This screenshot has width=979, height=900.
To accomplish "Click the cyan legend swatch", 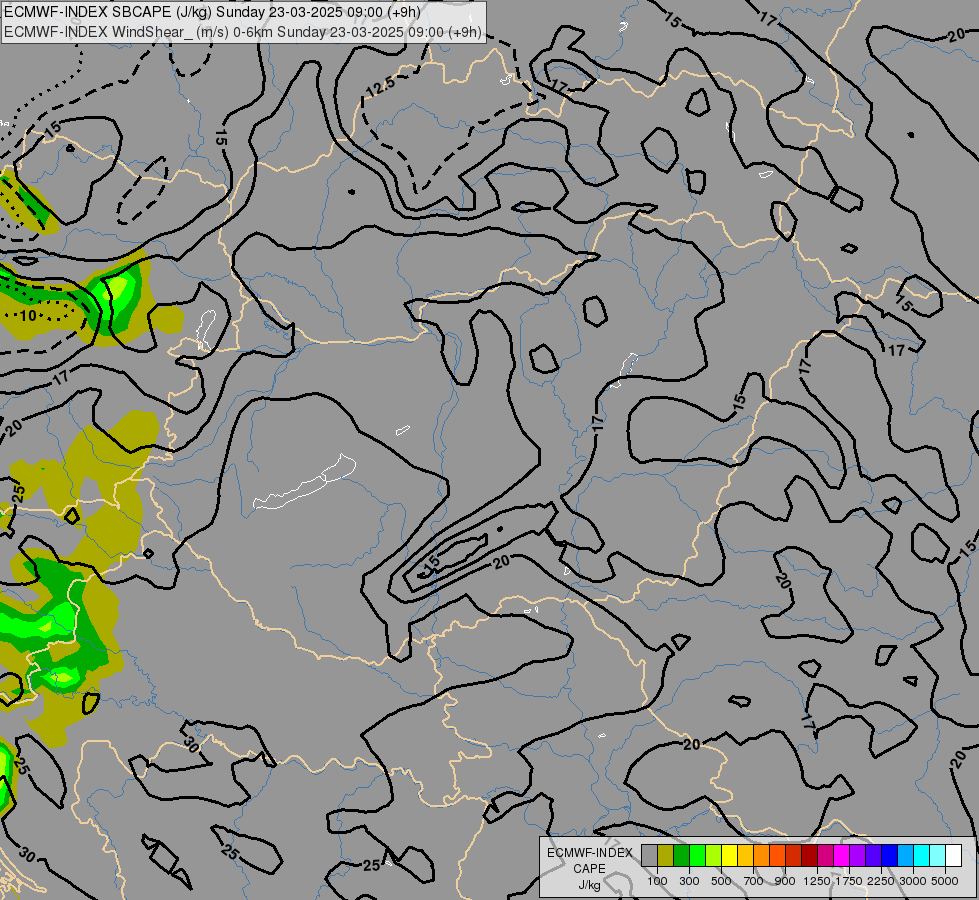I will click(x=921, y=855).
